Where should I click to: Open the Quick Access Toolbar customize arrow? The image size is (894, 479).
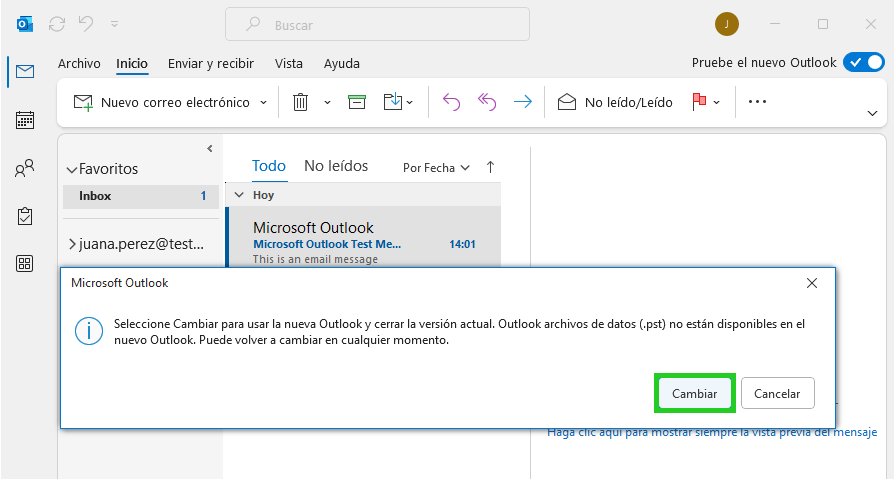pyautogui.click(x=115, y=25)
